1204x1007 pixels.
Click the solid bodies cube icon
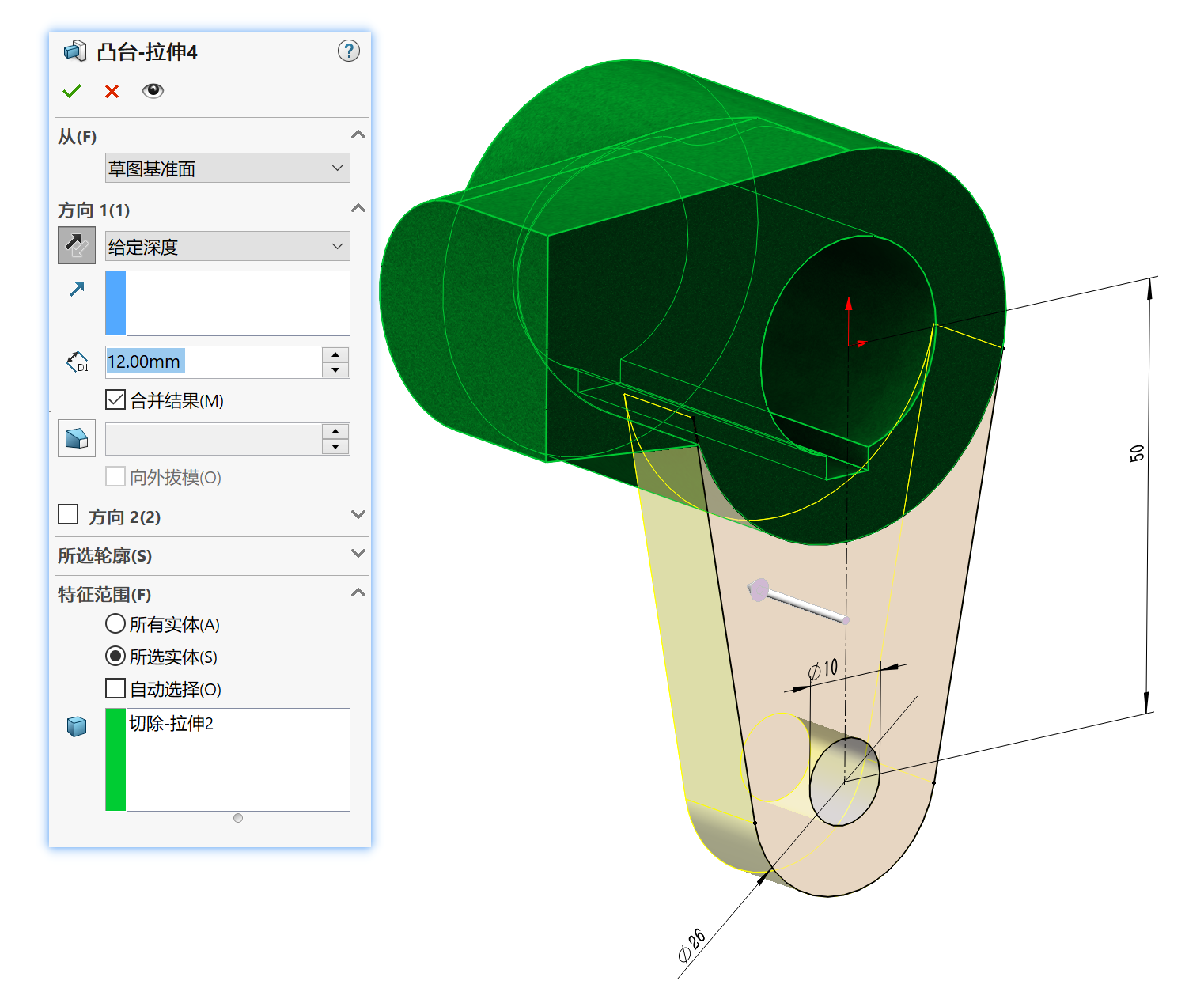[x=77, y=726]
